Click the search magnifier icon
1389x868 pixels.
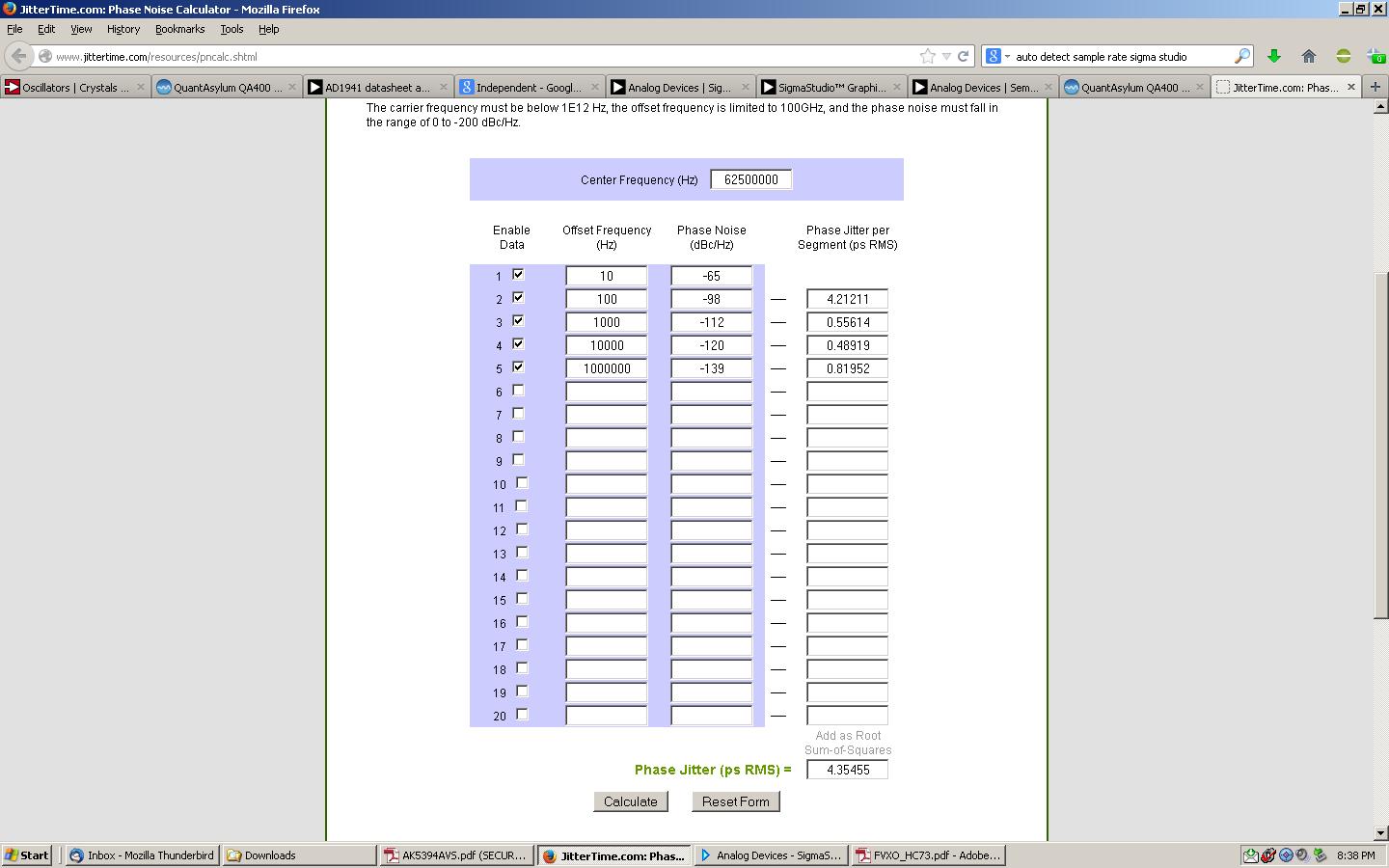[1242, 56]
